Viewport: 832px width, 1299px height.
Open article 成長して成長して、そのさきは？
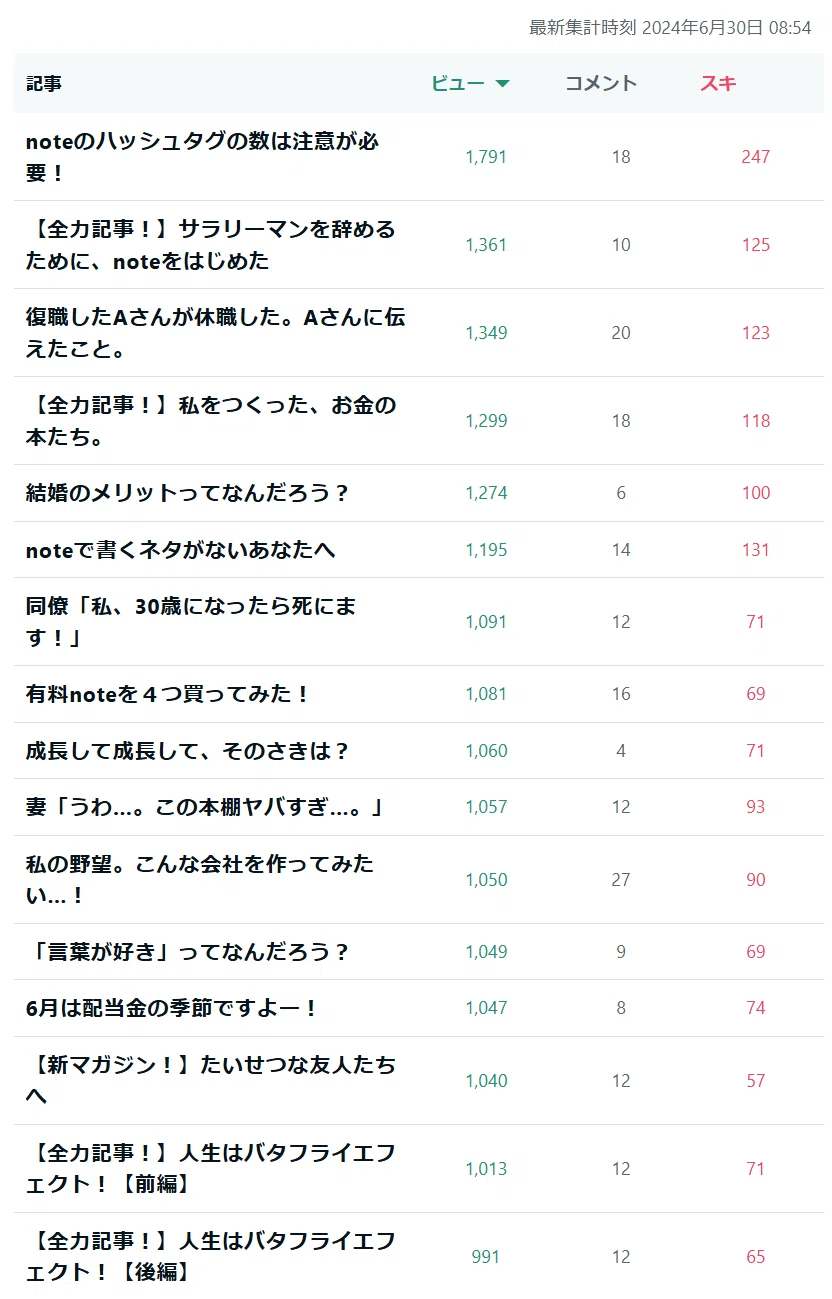pyautogui.click(x=188, y=751)
